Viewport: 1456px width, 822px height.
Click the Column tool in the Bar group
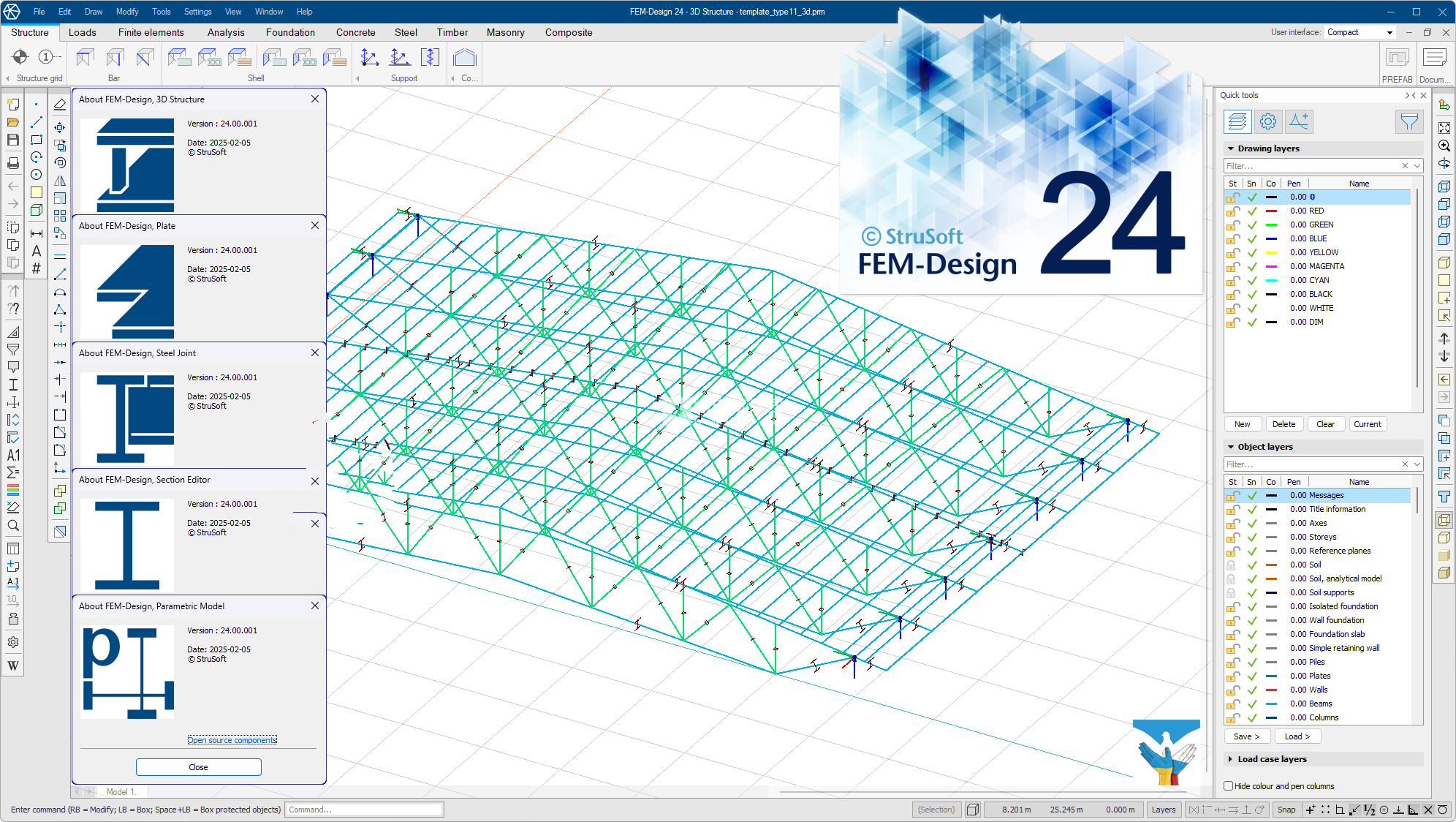[x=115, y=57]
